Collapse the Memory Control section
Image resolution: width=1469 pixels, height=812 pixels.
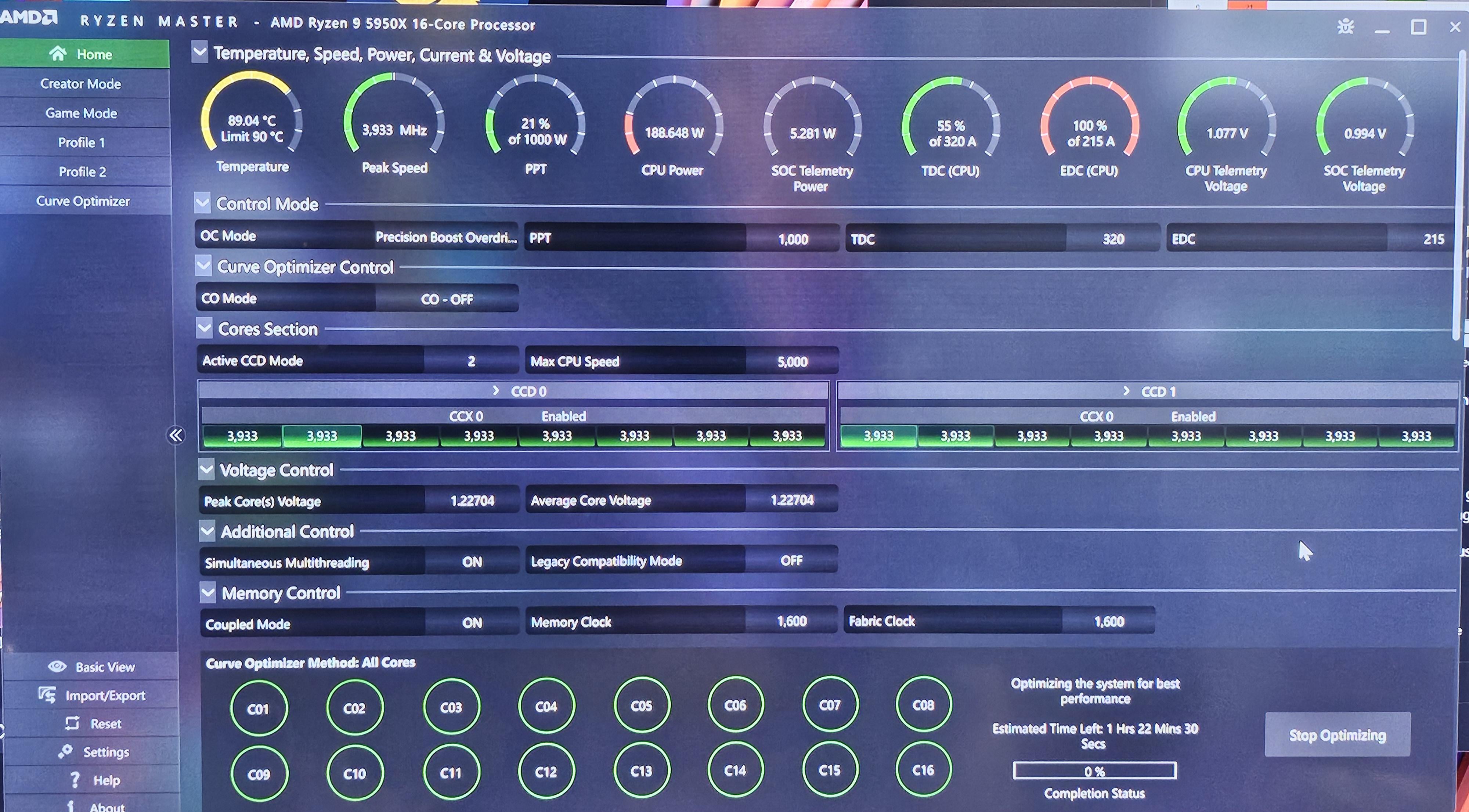[x=207, y=592]
